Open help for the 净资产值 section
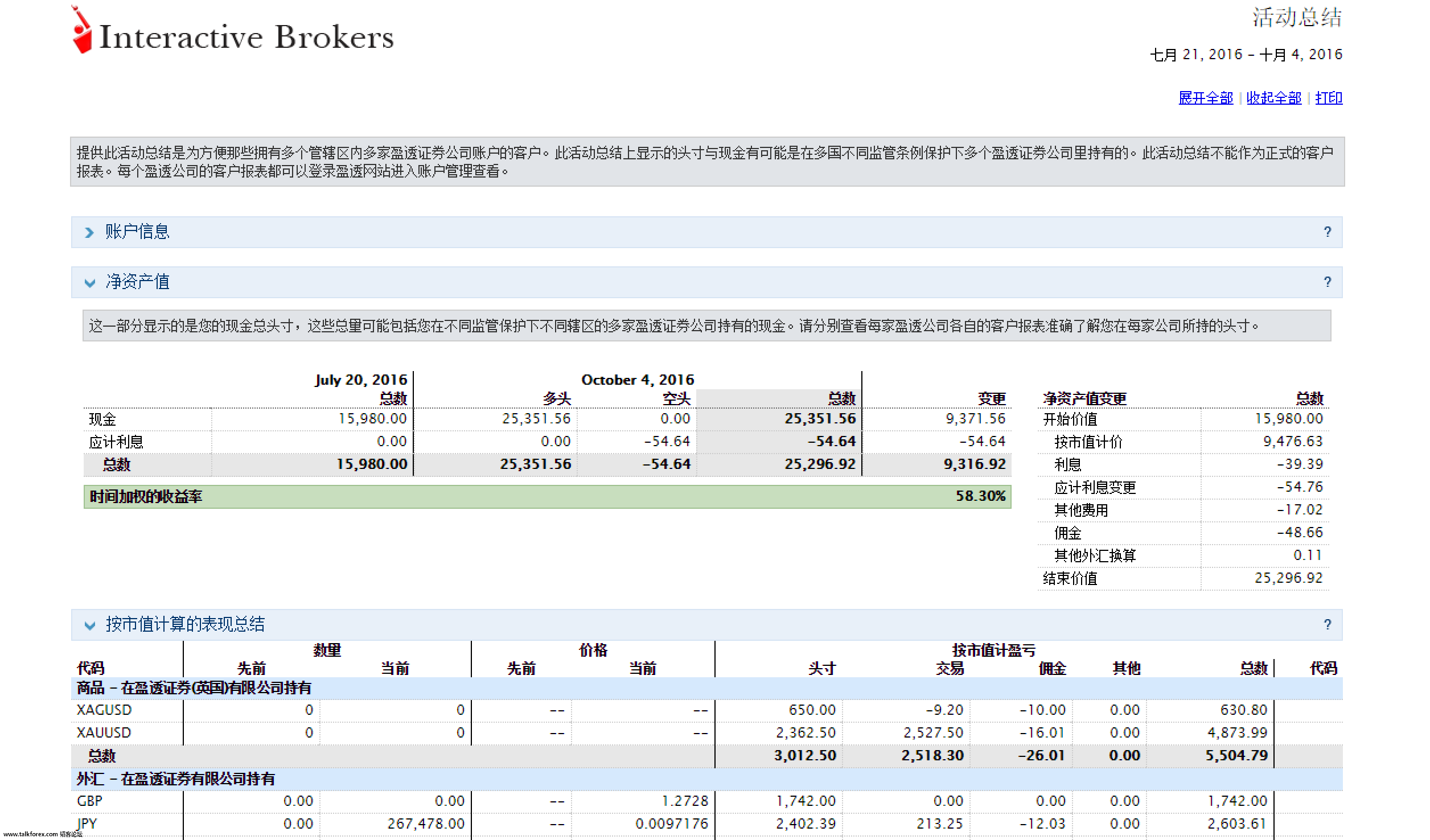The image size is (1430, 840). coord(1328,282)
